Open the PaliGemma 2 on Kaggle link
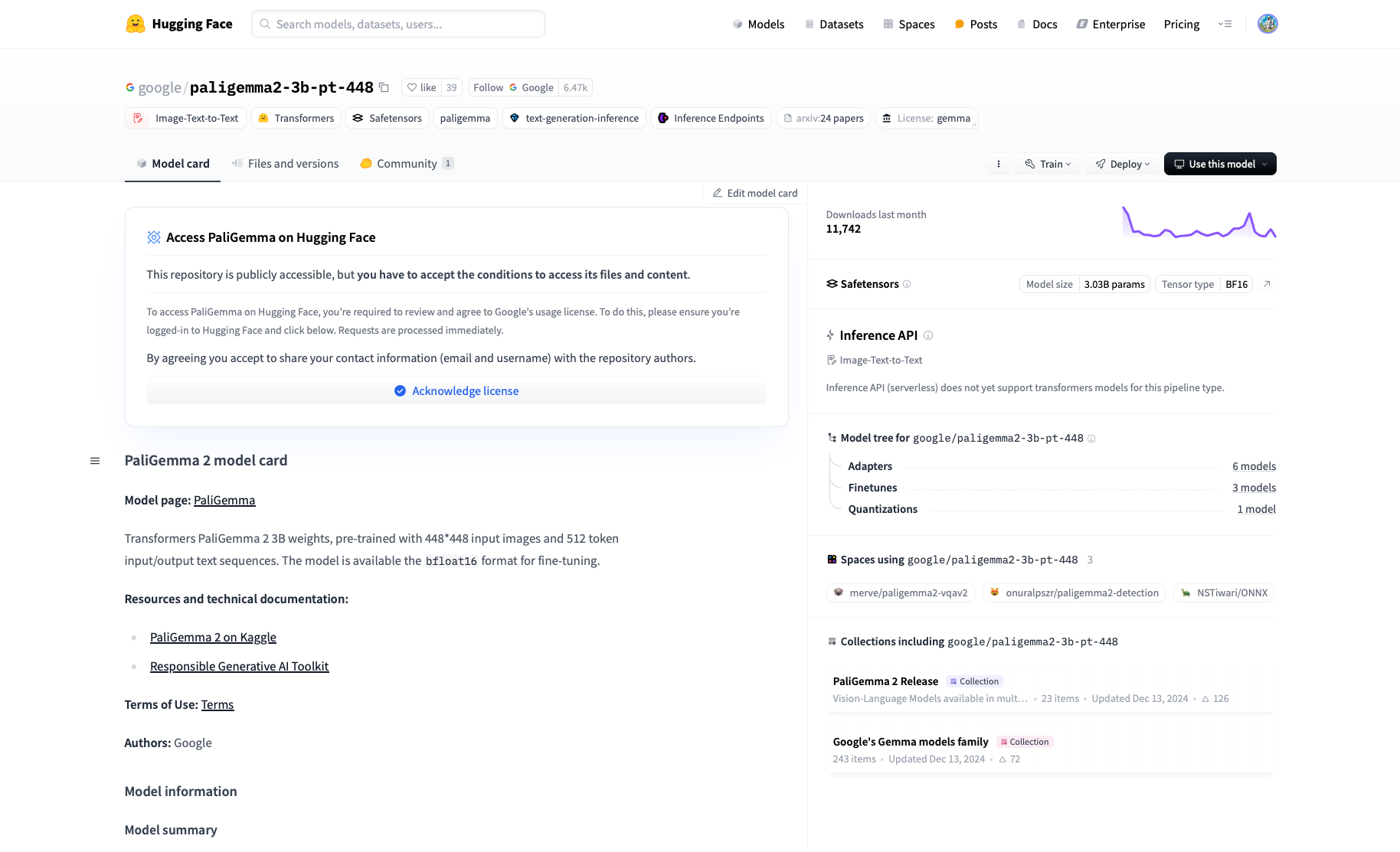The width and height of the screenshot is (1400, 852). [213, 638]
